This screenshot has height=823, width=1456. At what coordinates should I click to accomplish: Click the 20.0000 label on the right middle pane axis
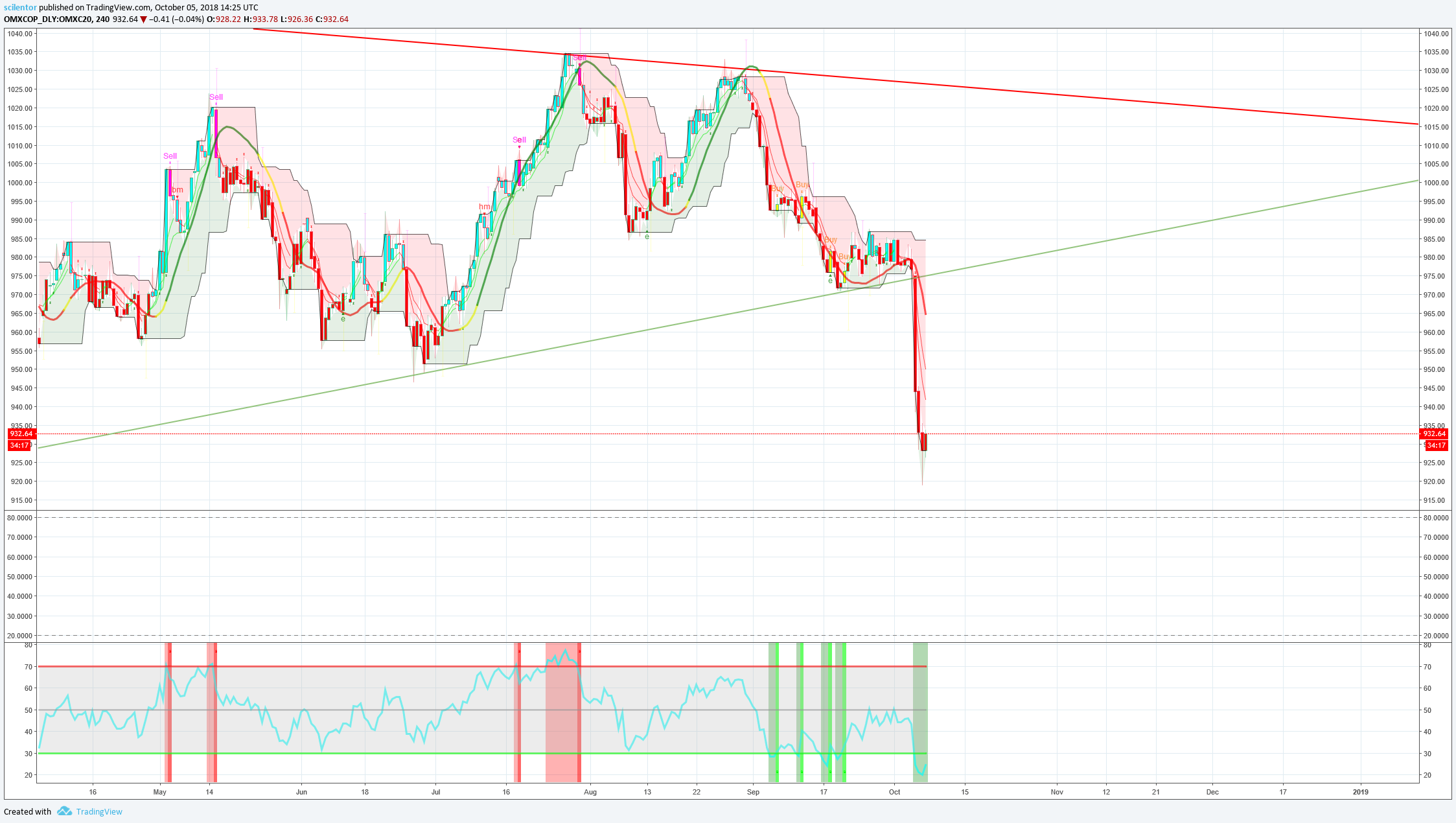click(x=1437, y=636)
